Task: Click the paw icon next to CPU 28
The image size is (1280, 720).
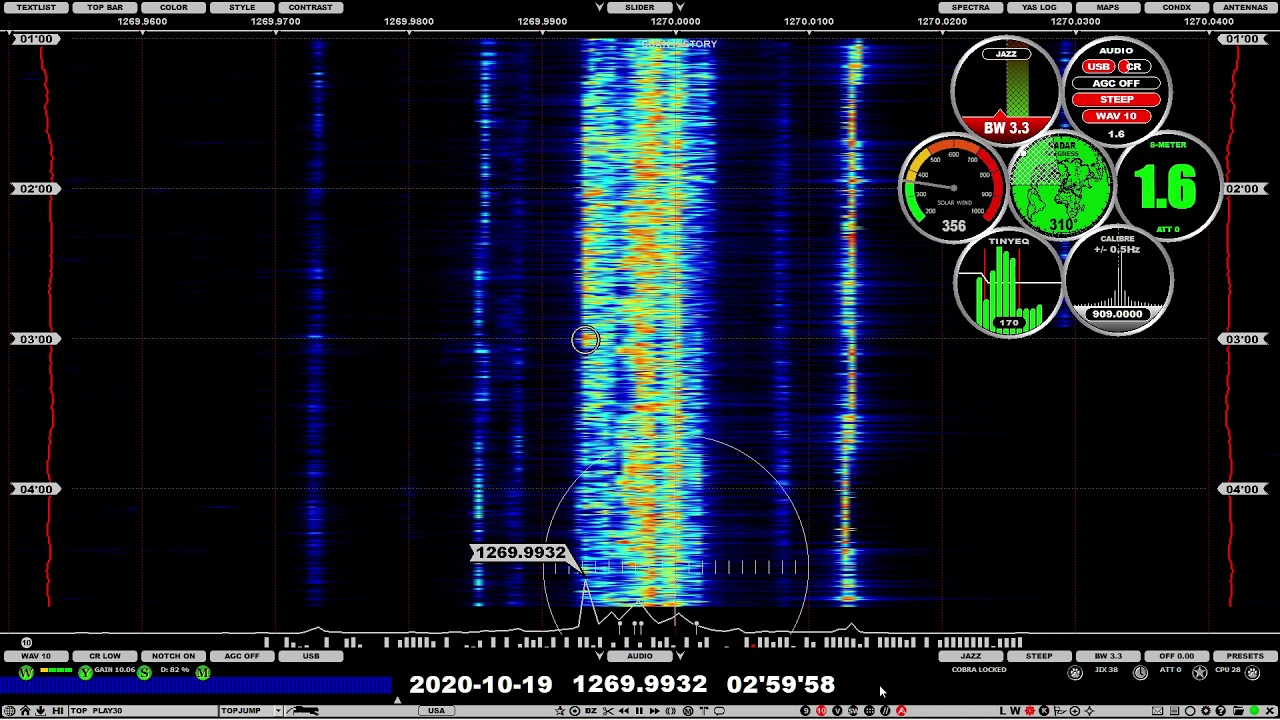Action: (1252, 673)
